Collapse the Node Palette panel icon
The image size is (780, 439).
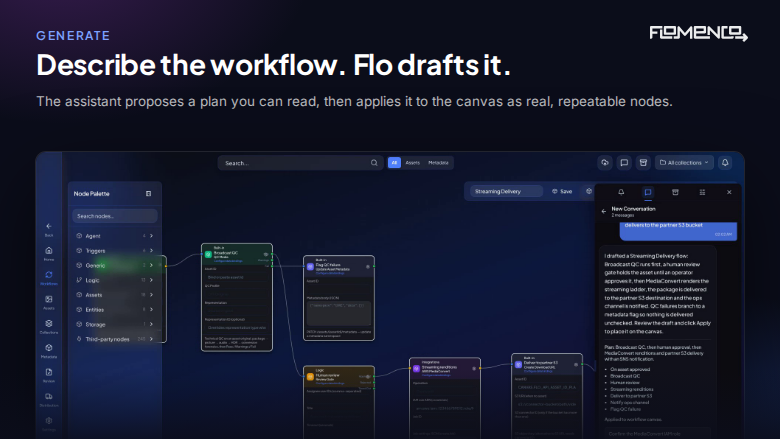click(148, 193)
